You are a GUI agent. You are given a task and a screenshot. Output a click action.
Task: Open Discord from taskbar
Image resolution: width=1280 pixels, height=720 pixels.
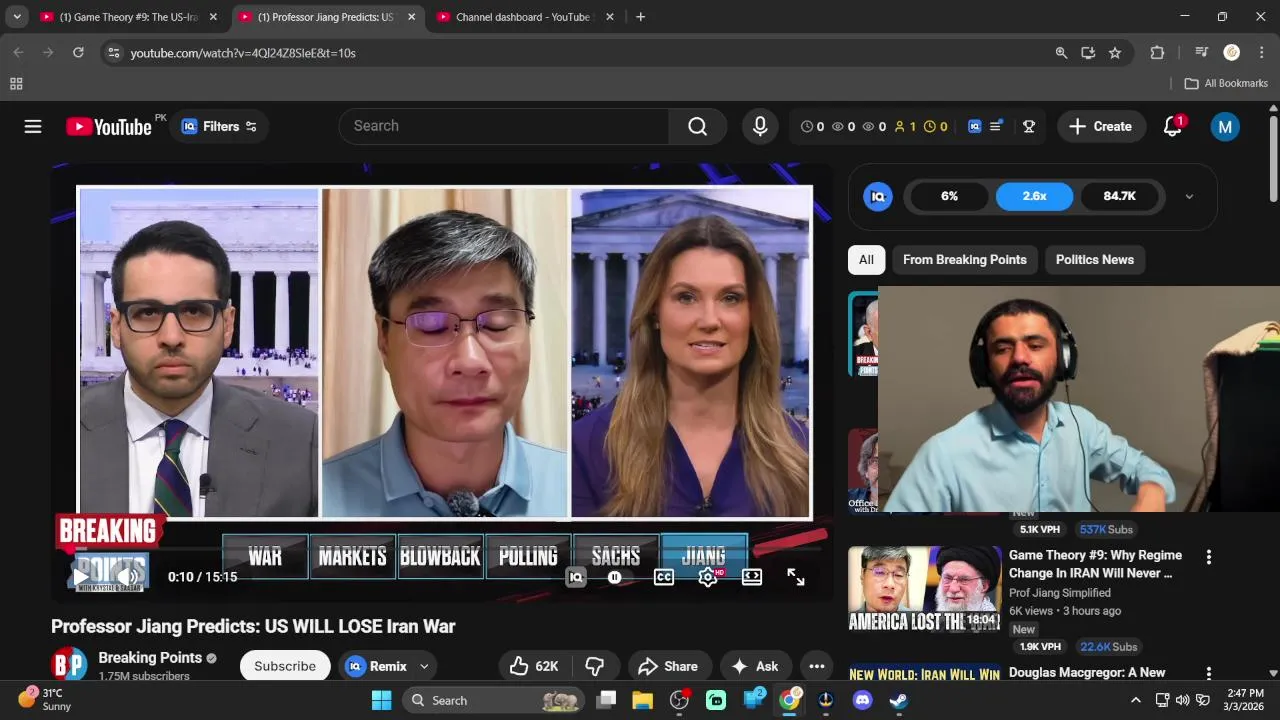(862, 700)
